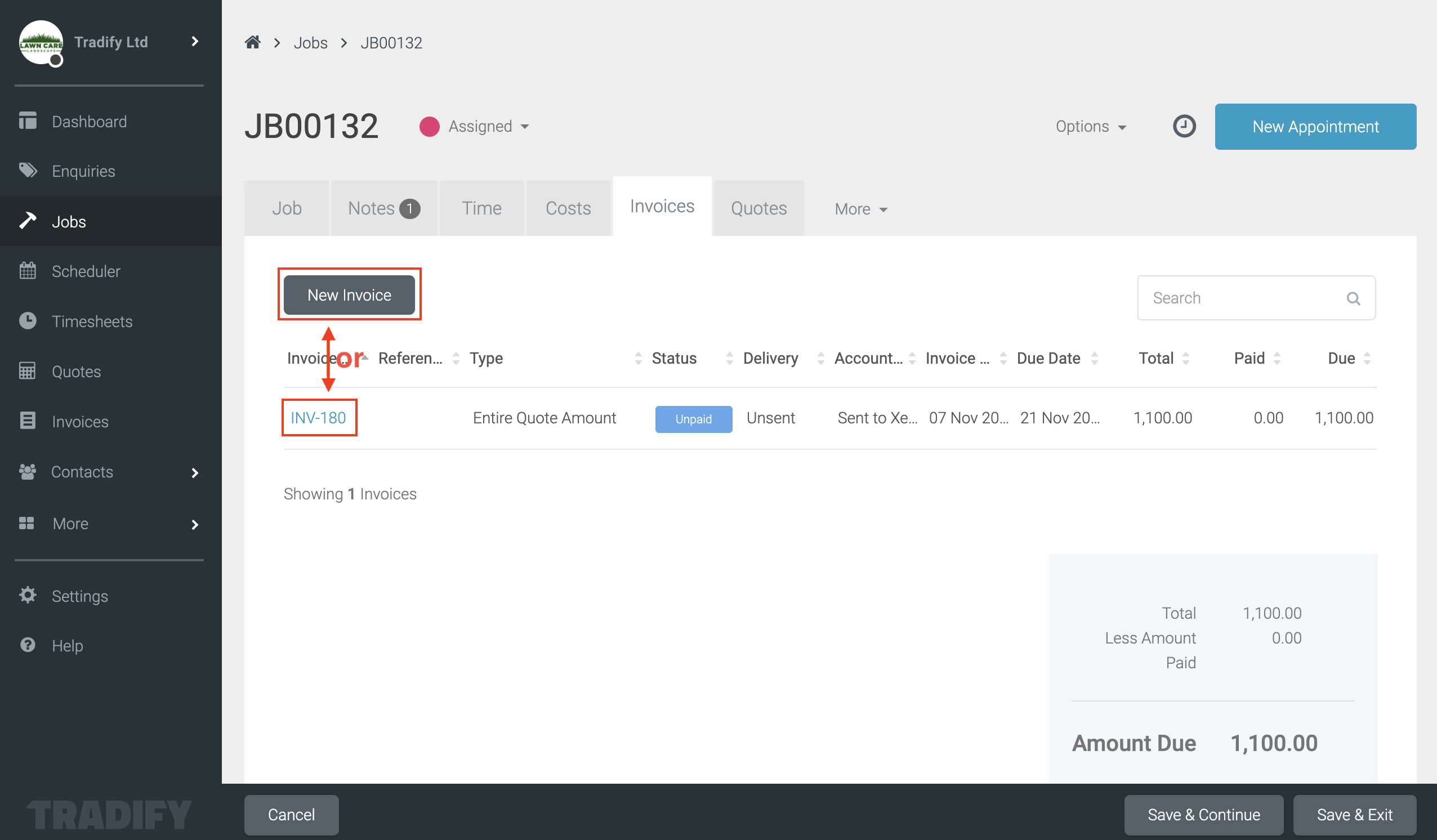This screenshot has width=1437, height=840.
Task: Open invoice INV-180
Action: [x=318, y=417]
